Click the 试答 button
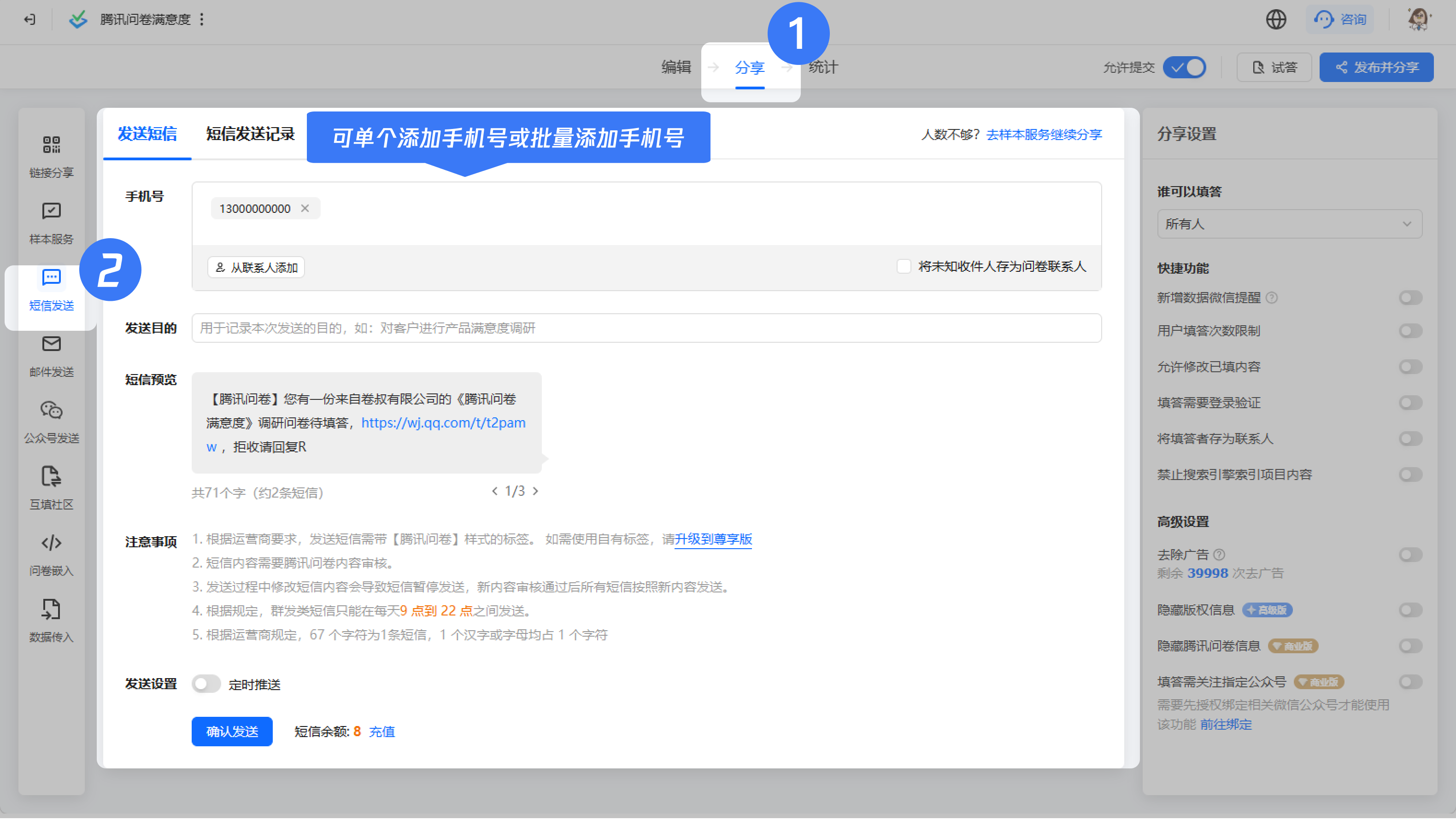Screen dimensions: 1456x820 pyautogui.click(x=1274, y=67)
